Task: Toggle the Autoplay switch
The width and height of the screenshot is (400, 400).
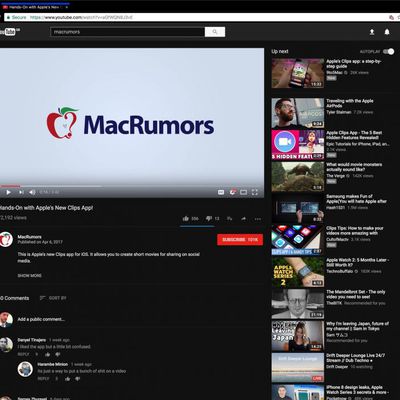Action: tap(389, 51)
